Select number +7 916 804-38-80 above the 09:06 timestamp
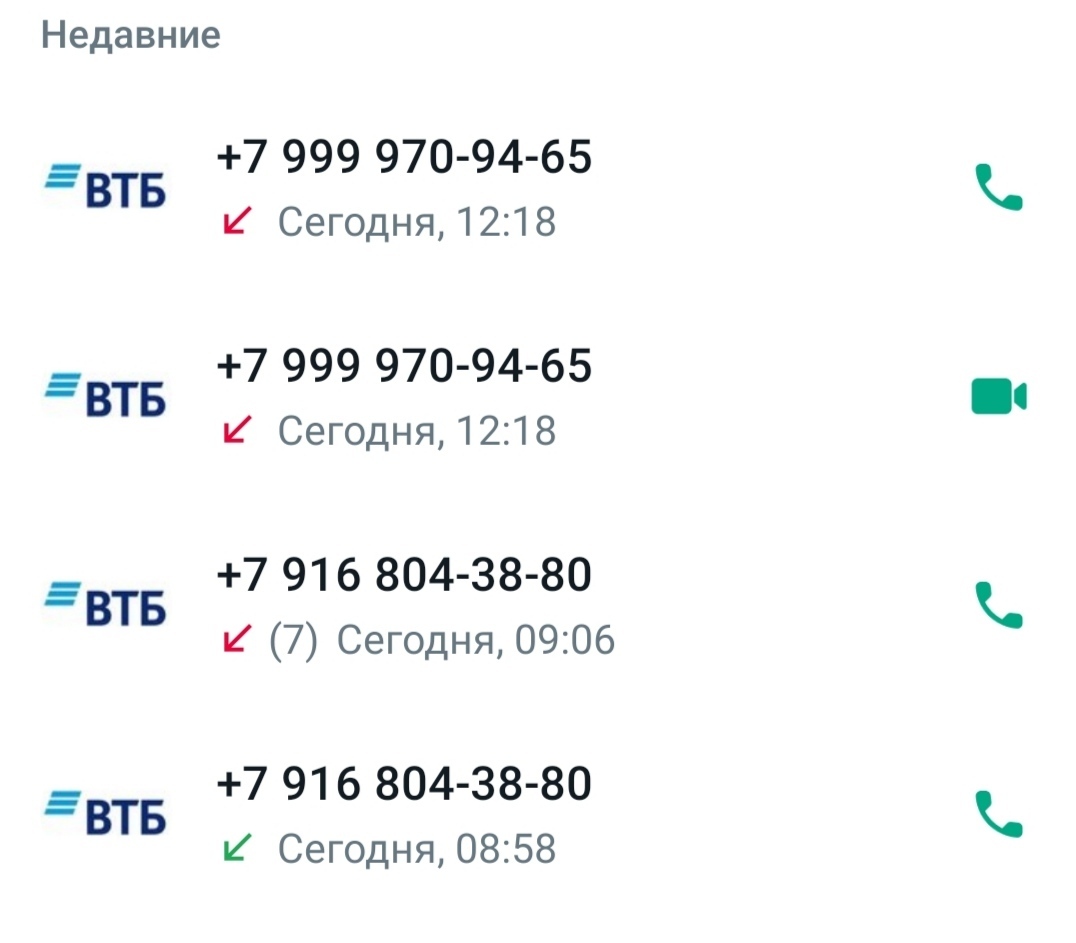The width and height of the screenshot is (1076, 943). click(x=404, y=575)
